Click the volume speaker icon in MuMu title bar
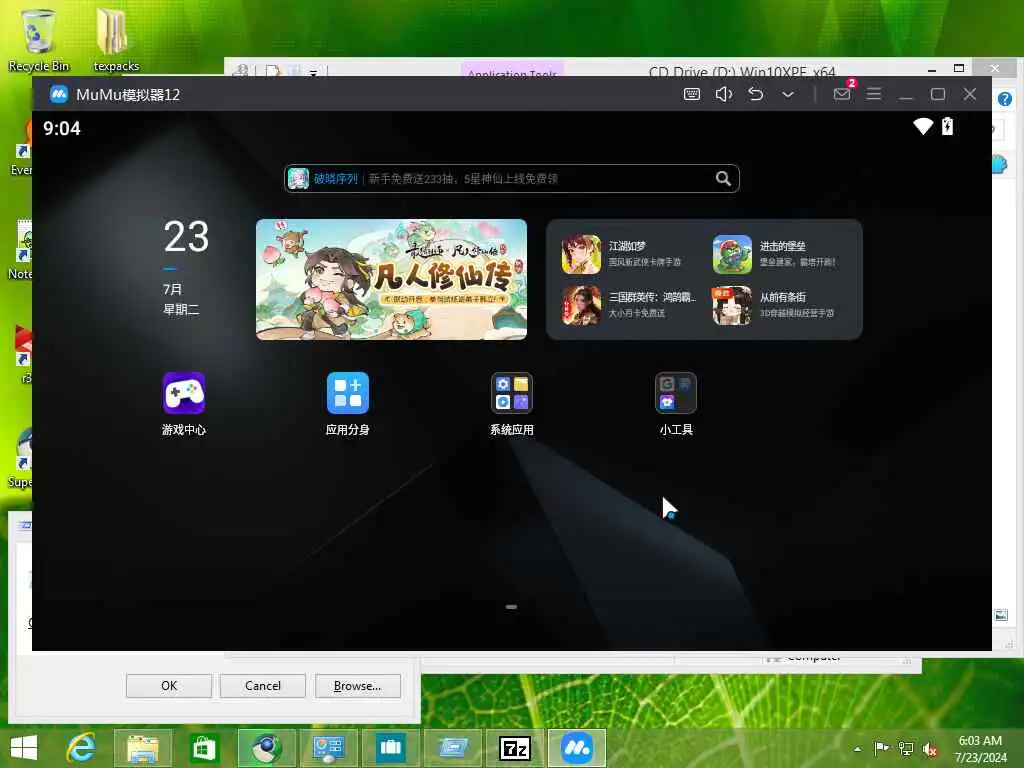The width and height of the screenshot is (1024, 768). 724,94
